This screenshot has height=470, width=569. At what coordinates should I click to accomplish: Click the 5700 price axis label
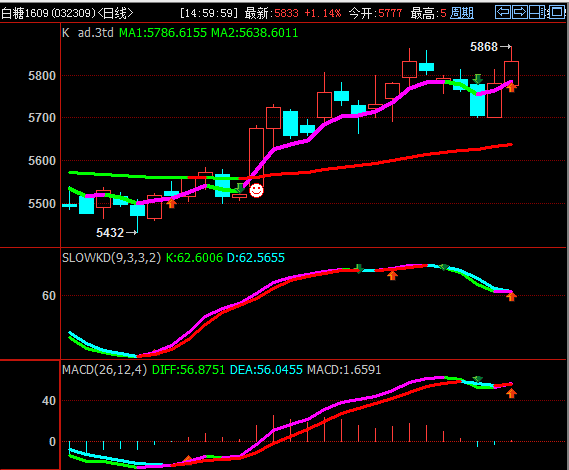pos(42,118)
